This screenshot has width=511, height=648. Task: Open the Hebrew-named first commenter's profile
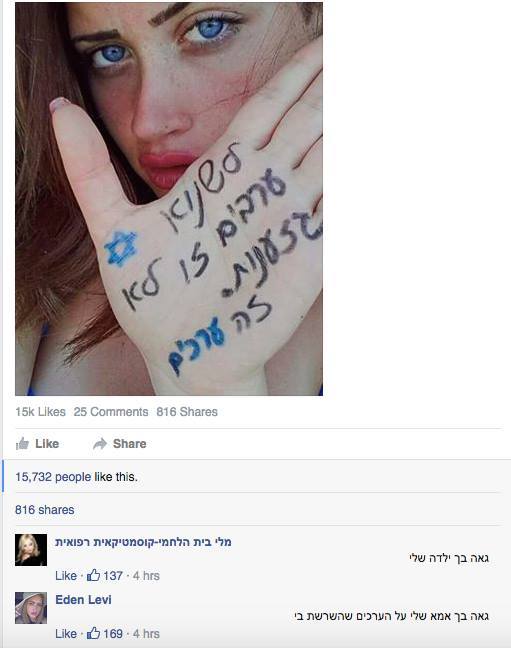pos(143,542)
